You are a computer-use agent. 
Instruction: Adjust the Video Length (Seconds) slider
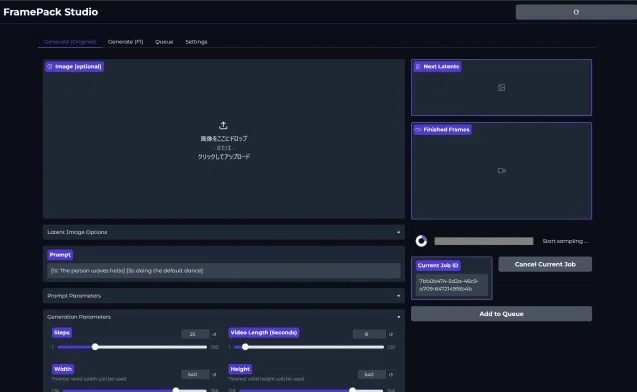tap(309, 347)
